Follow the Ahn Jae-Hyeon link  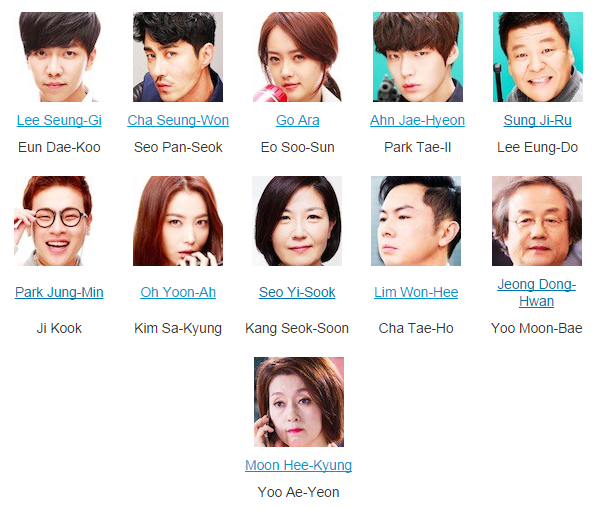point(417,120)
